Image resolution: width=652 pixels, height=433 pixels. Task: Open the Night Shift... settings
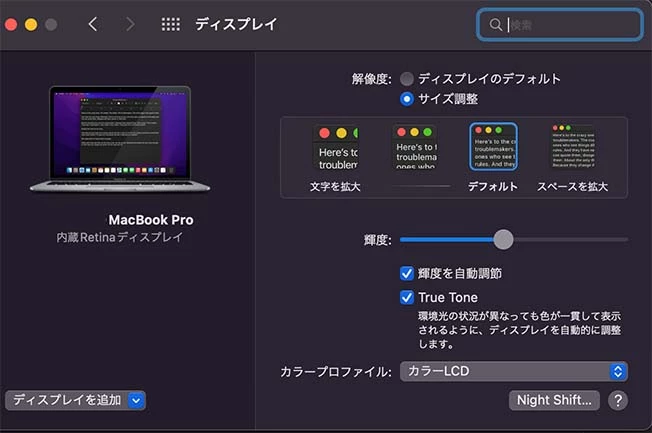[554, 400]
